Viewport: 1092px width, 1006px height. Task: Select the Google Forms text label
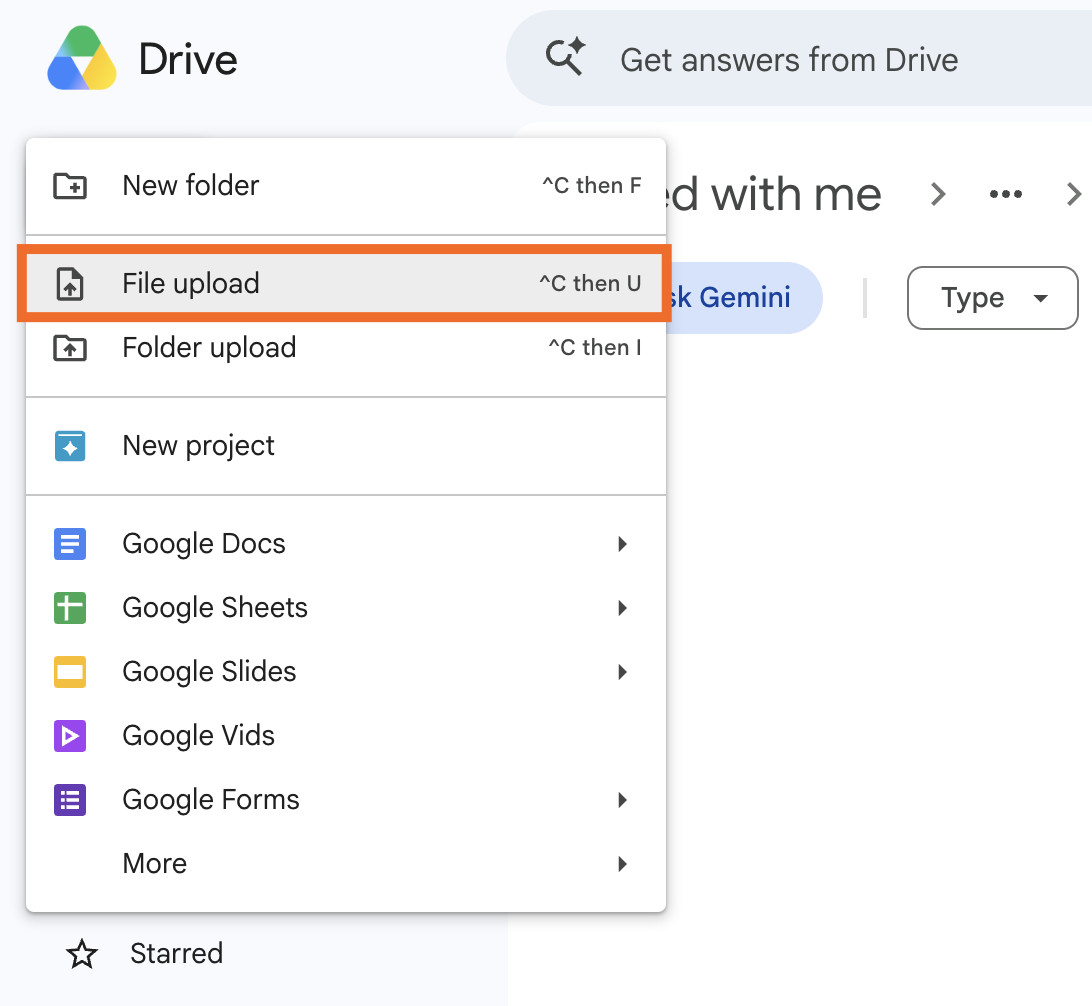click(211, 800)
